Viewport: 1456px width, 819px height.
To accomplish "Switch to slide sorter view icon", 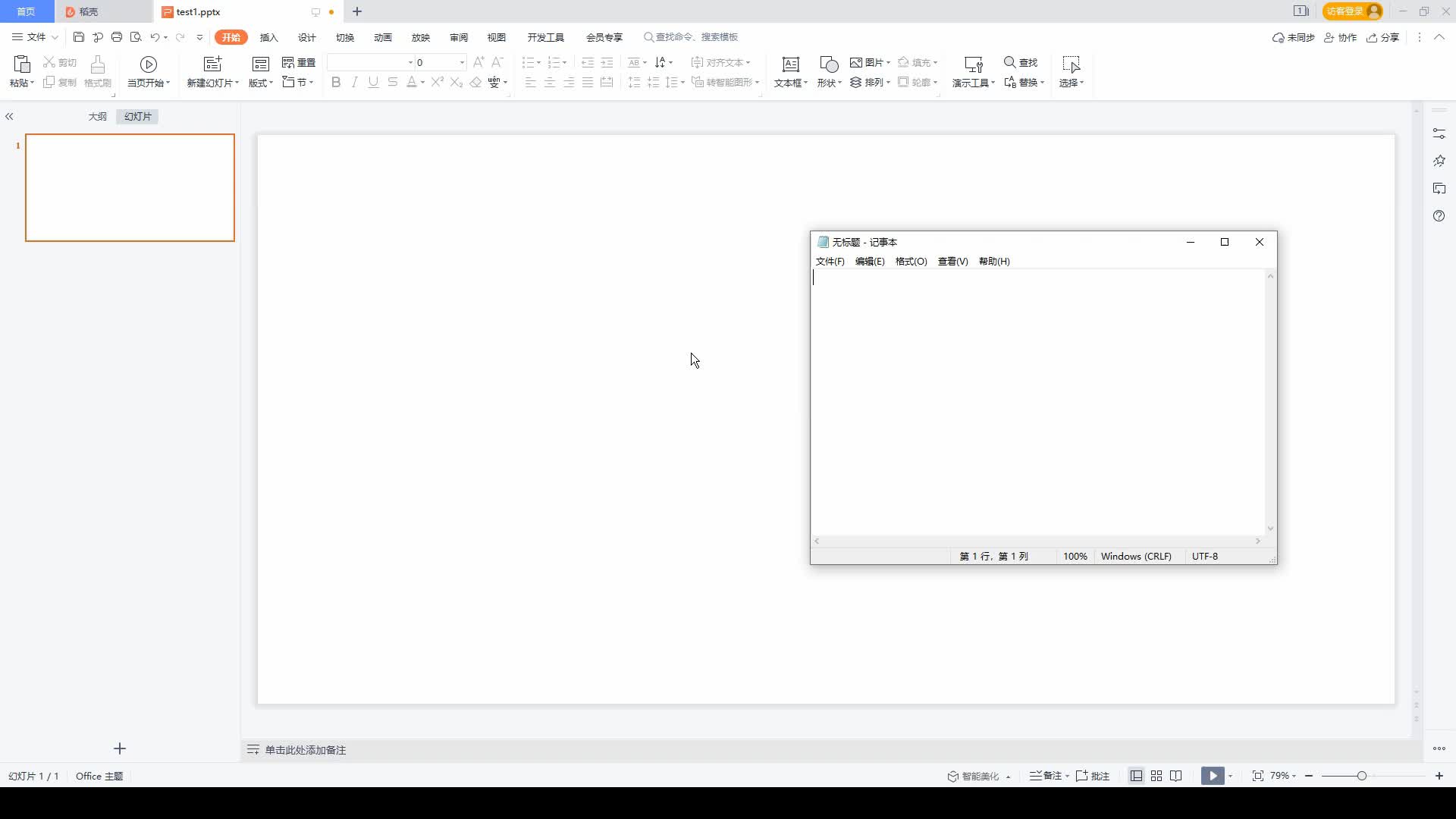I will pyautogui.click(x=1156, y=776).
